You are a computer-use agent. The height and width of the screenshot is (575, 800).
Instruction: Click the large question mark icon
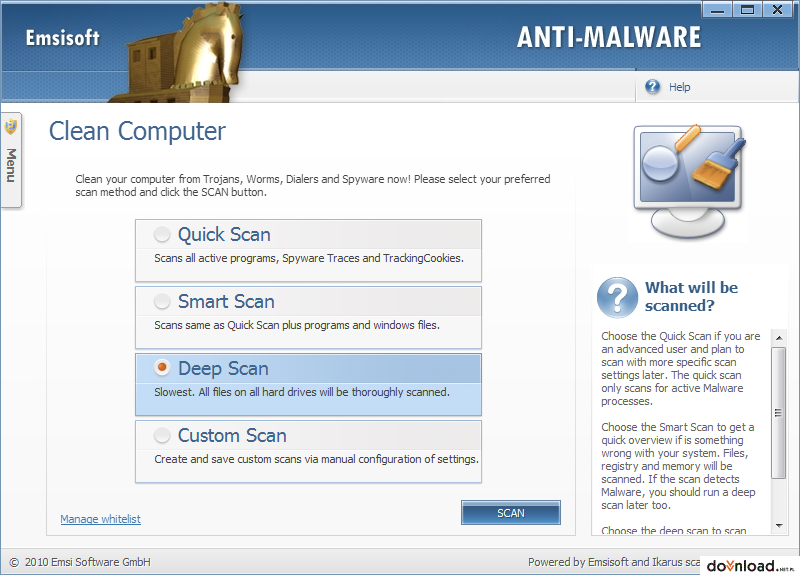(x=617, y=297)
